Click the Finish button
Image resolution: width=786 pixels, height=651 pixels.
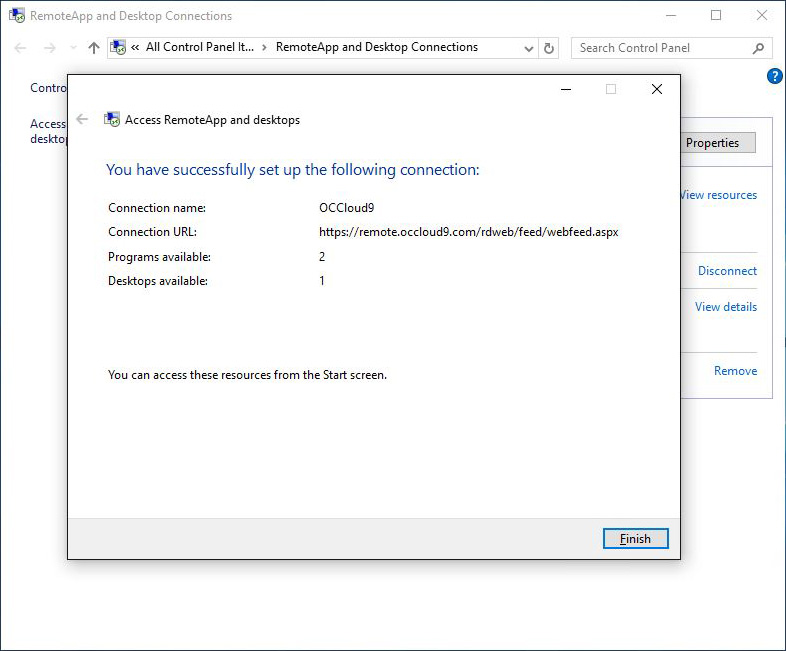pos(635,538)
